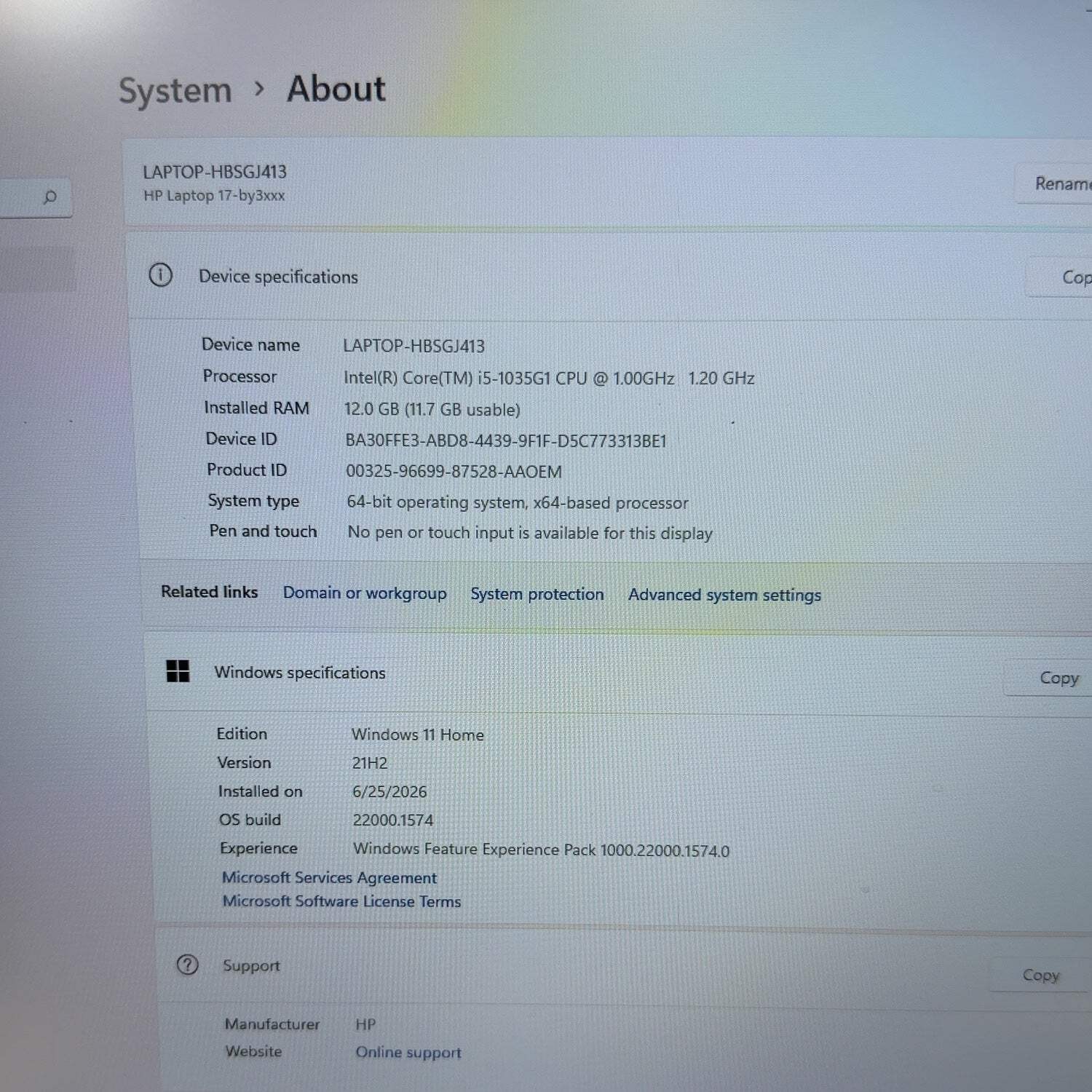Open the Microsoft Services Agreement link
The image size is (1092, 1092).
(x=329, y=877)
